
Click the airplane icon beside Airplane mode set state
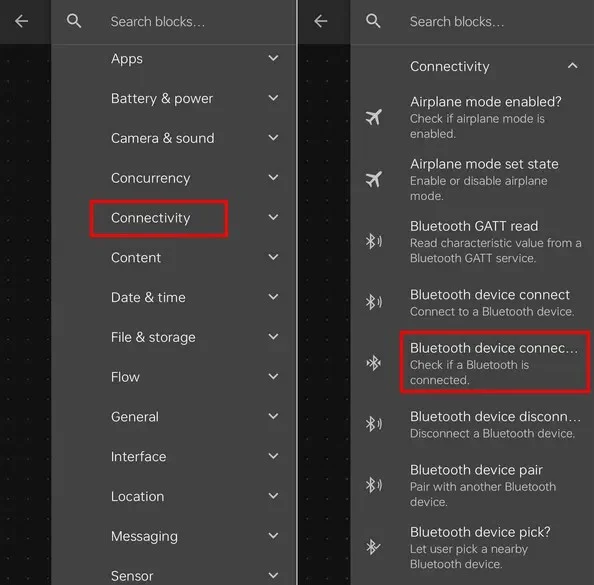[x=373, y=179]
